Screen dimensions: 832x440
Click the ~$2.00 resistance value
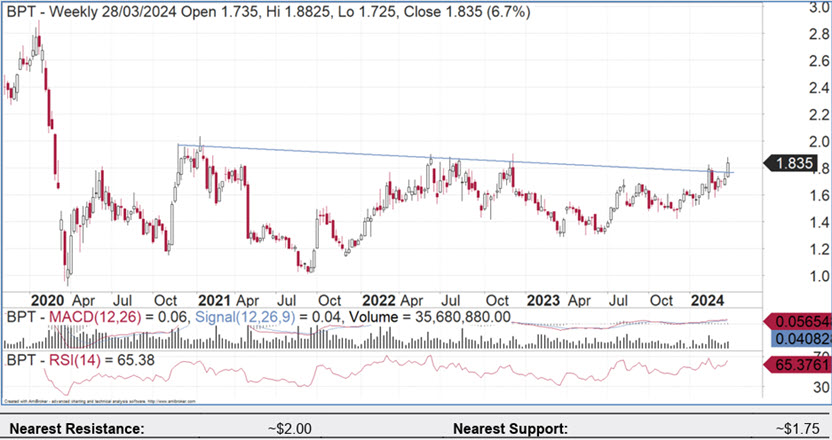[289, 428]
